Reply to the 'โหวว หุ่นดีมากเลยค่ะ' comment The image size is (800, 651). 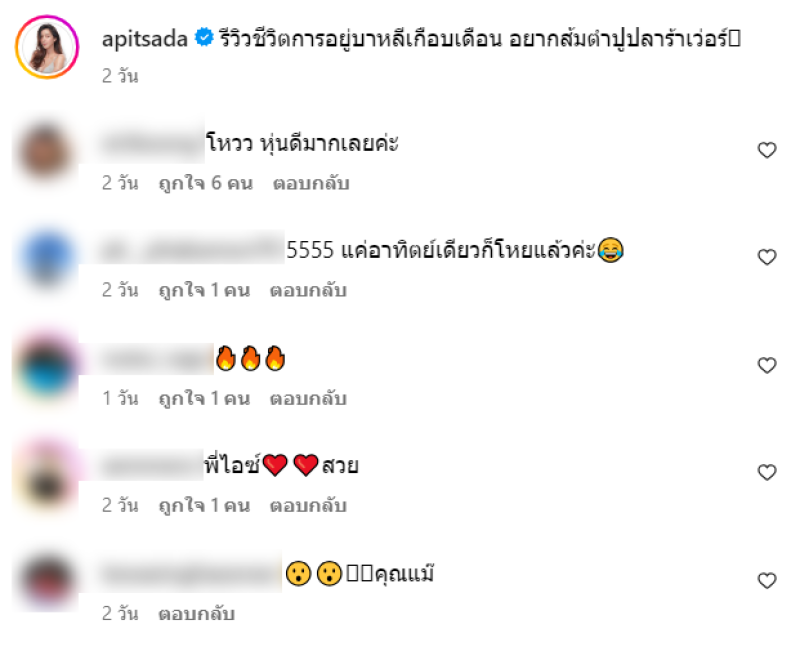(x=311, y=183)
